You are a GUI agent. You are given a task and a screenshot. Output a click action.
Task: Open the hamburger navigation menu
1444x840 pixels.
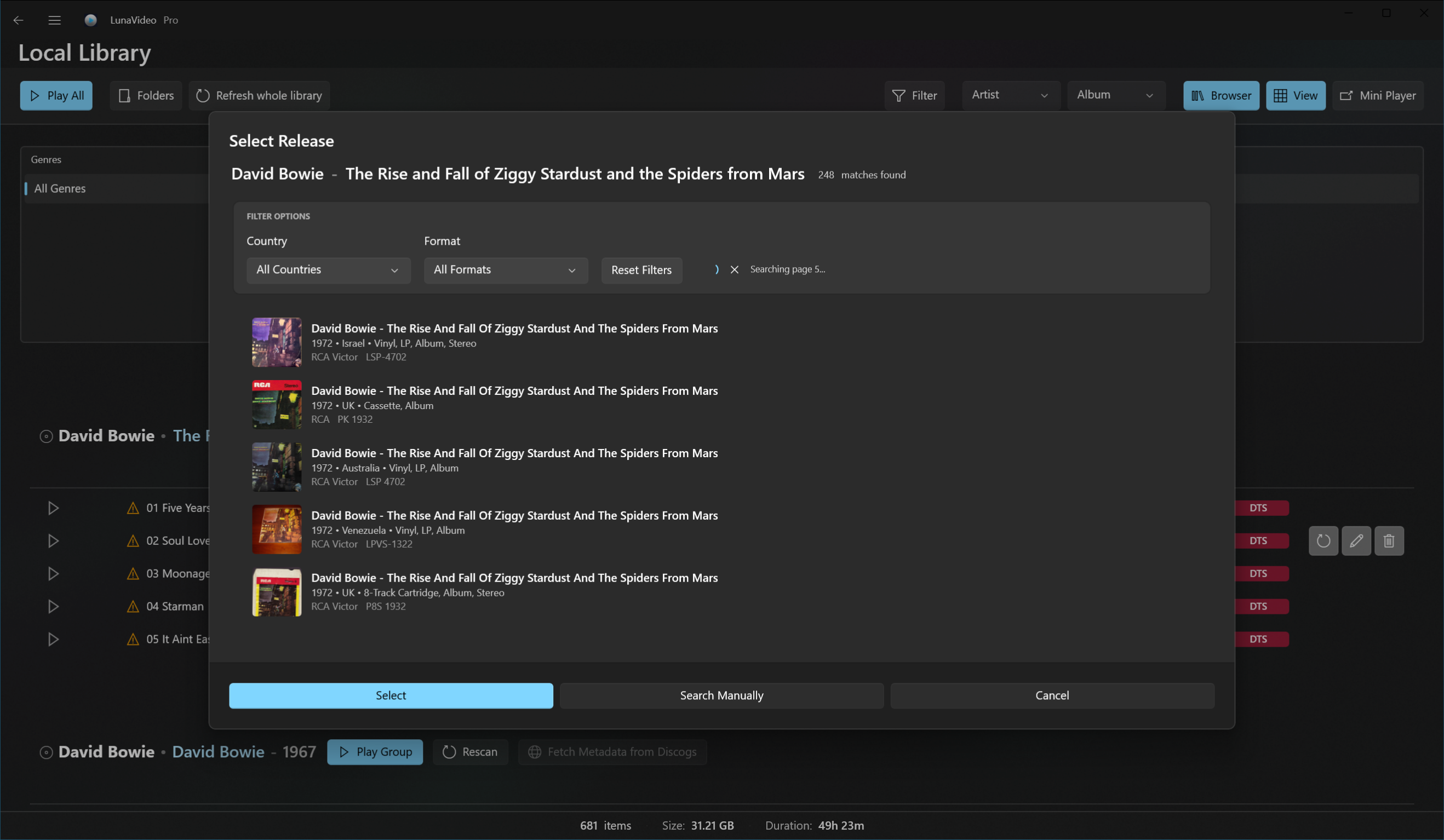click(x=54, y=20)
